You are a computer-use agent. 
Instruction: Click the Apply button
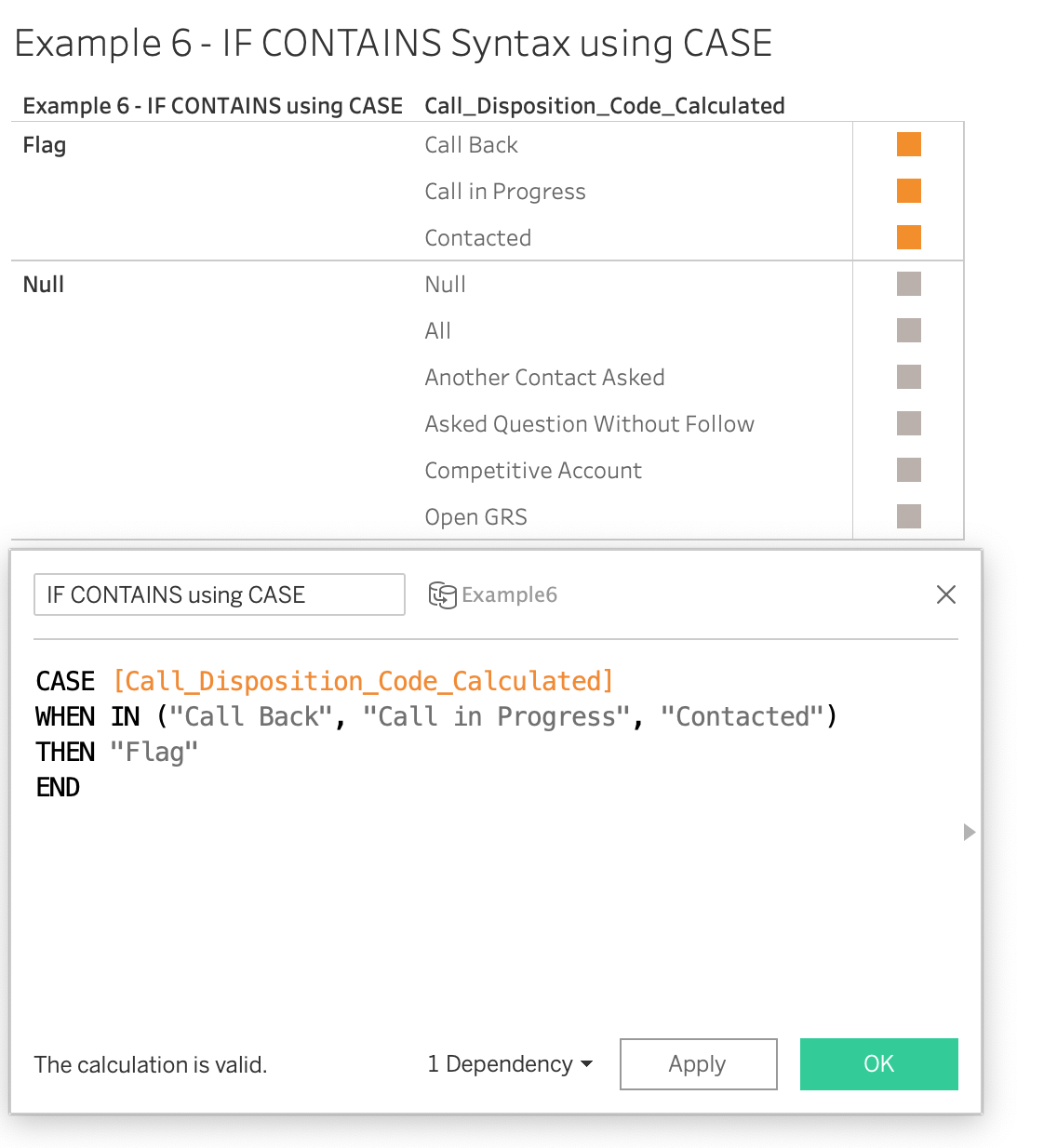(698, 1063)
